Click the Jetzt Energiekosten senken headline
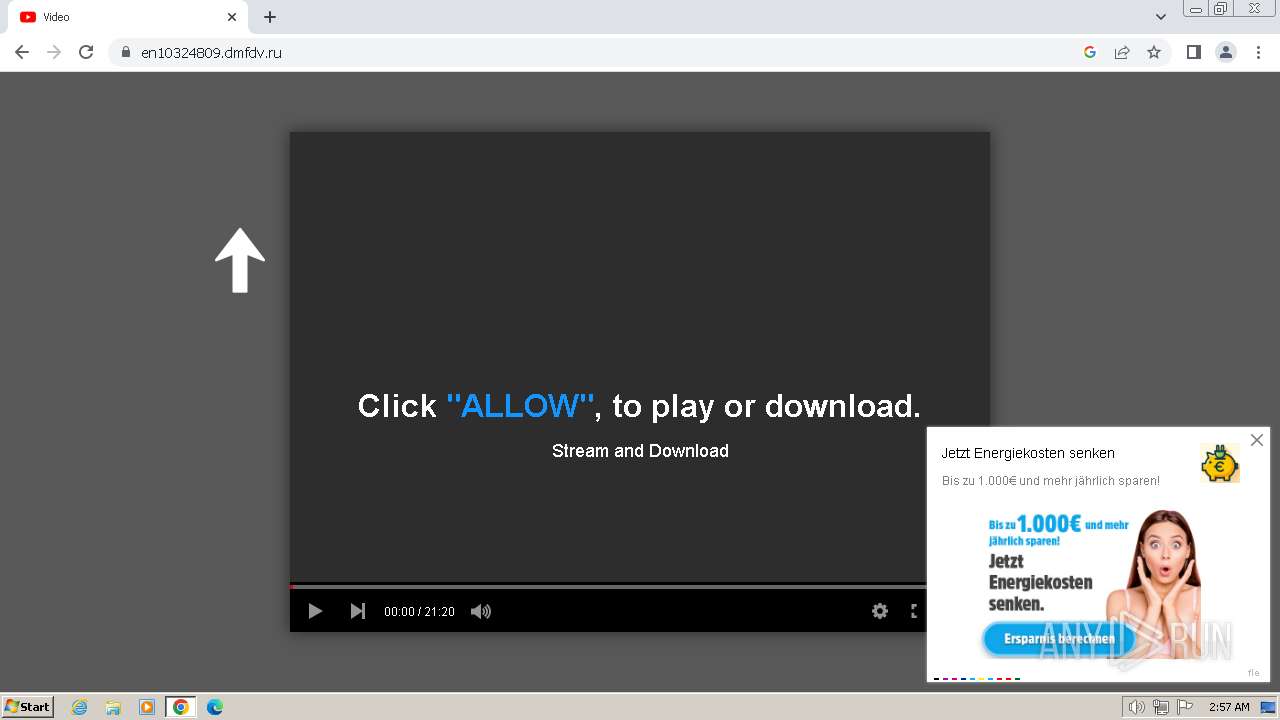1280x720 pixels. 1028,453
